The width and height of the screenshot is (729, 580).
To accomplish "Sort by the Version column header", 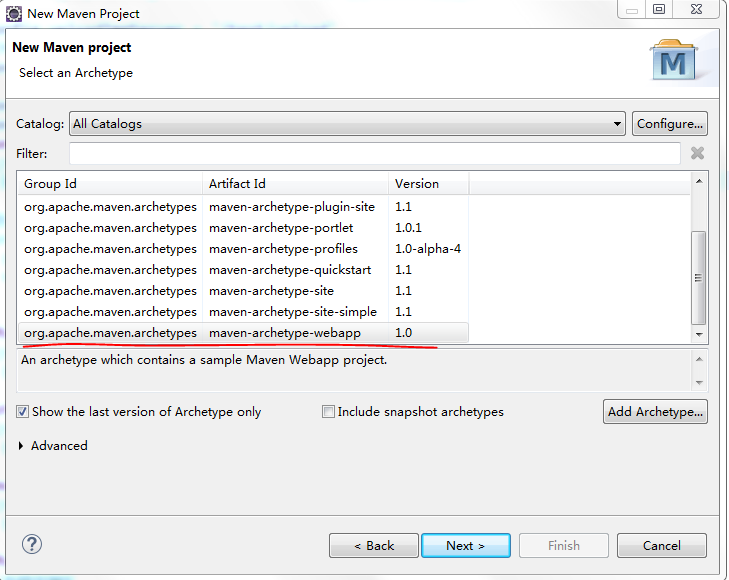I will tap(429, 184).
